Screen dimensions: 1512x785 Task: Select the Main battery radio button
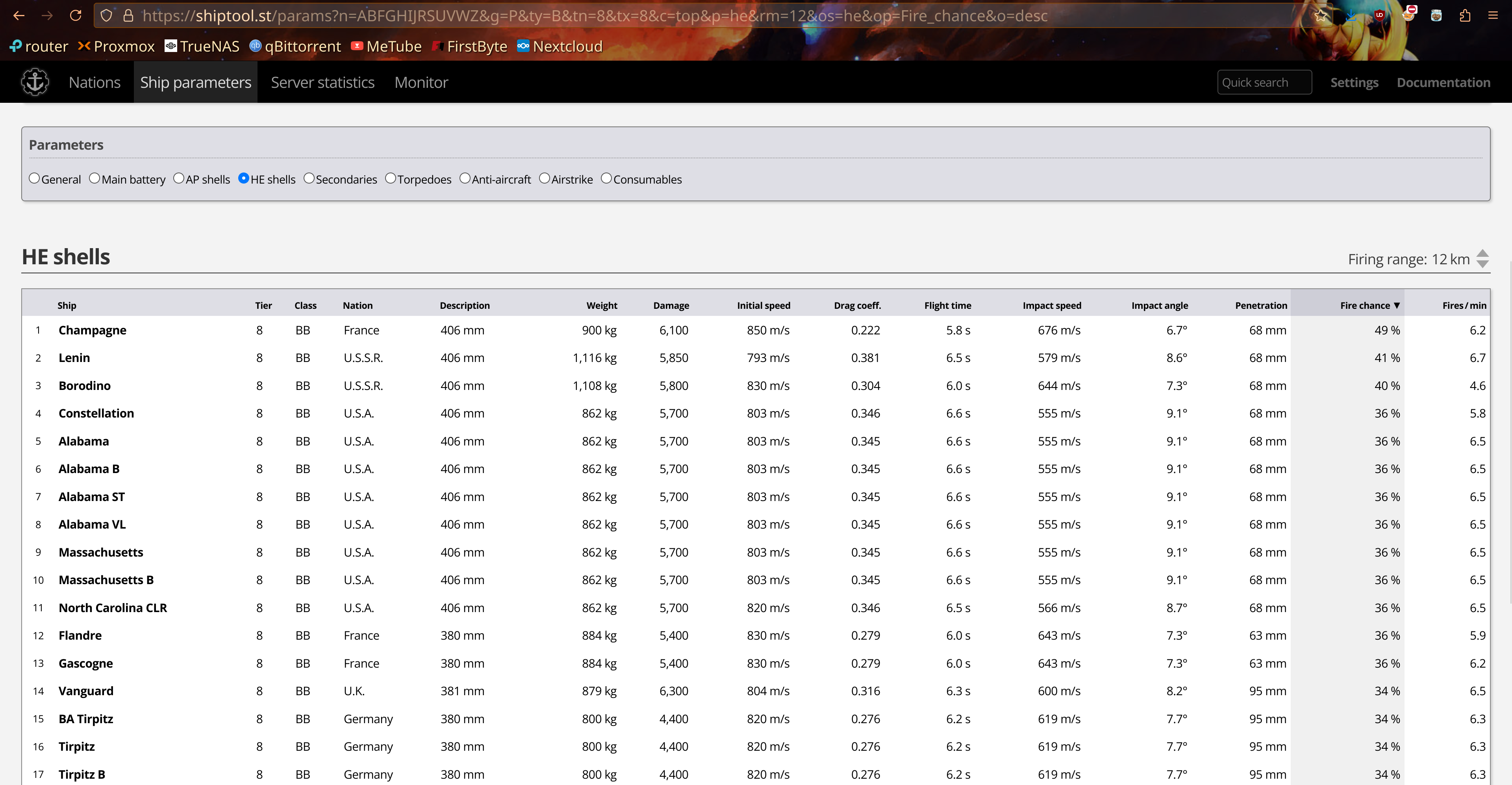pos(94,178)
